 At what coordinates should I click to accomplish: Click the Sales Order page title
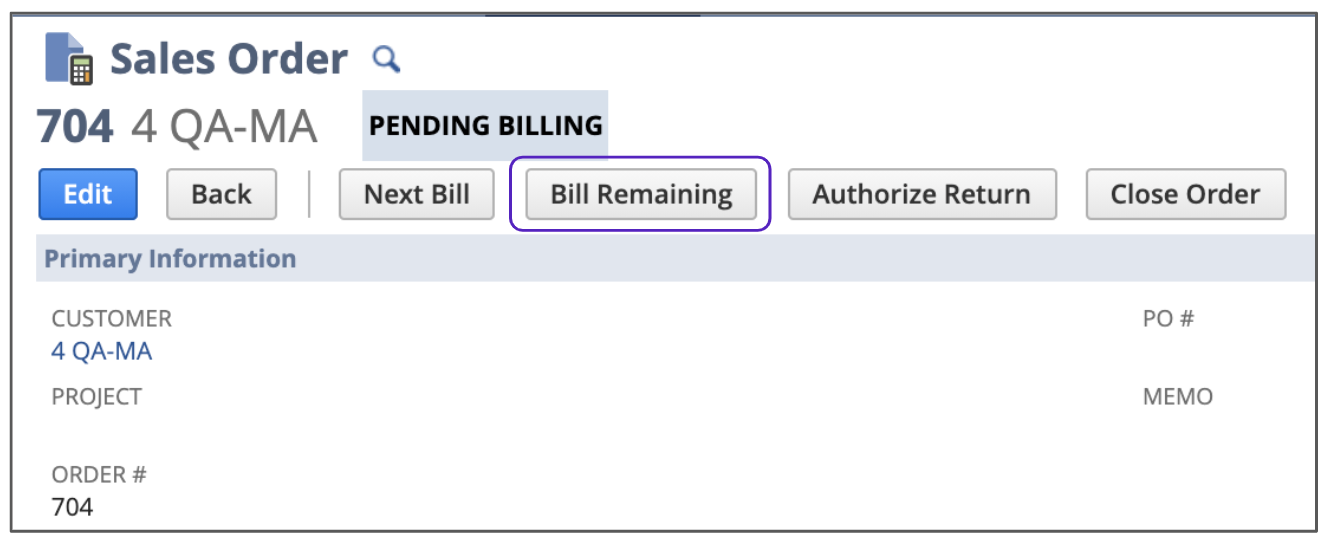click(x=229, y=59)
